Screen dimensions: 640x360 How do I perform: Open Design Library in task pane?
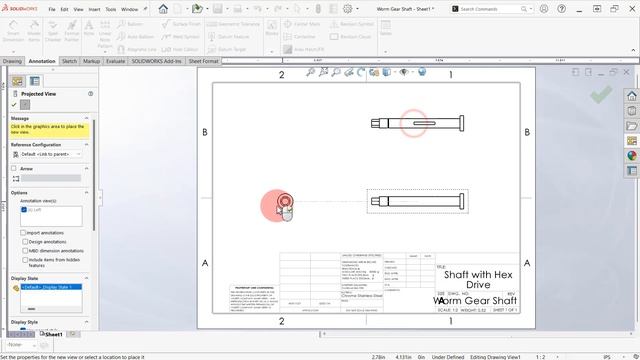[632, 111]
